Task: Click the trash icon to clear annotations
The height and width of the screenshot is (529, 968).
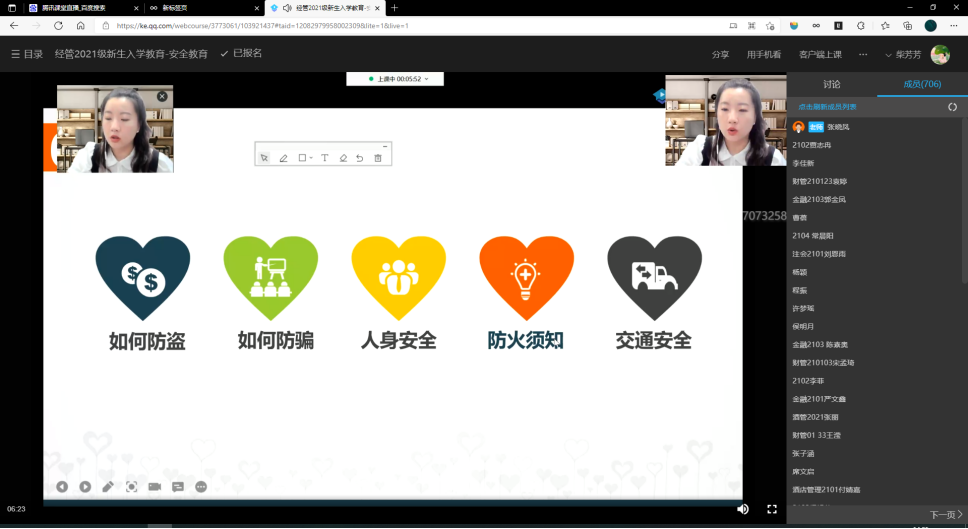Action: click(x=378, y=158)
